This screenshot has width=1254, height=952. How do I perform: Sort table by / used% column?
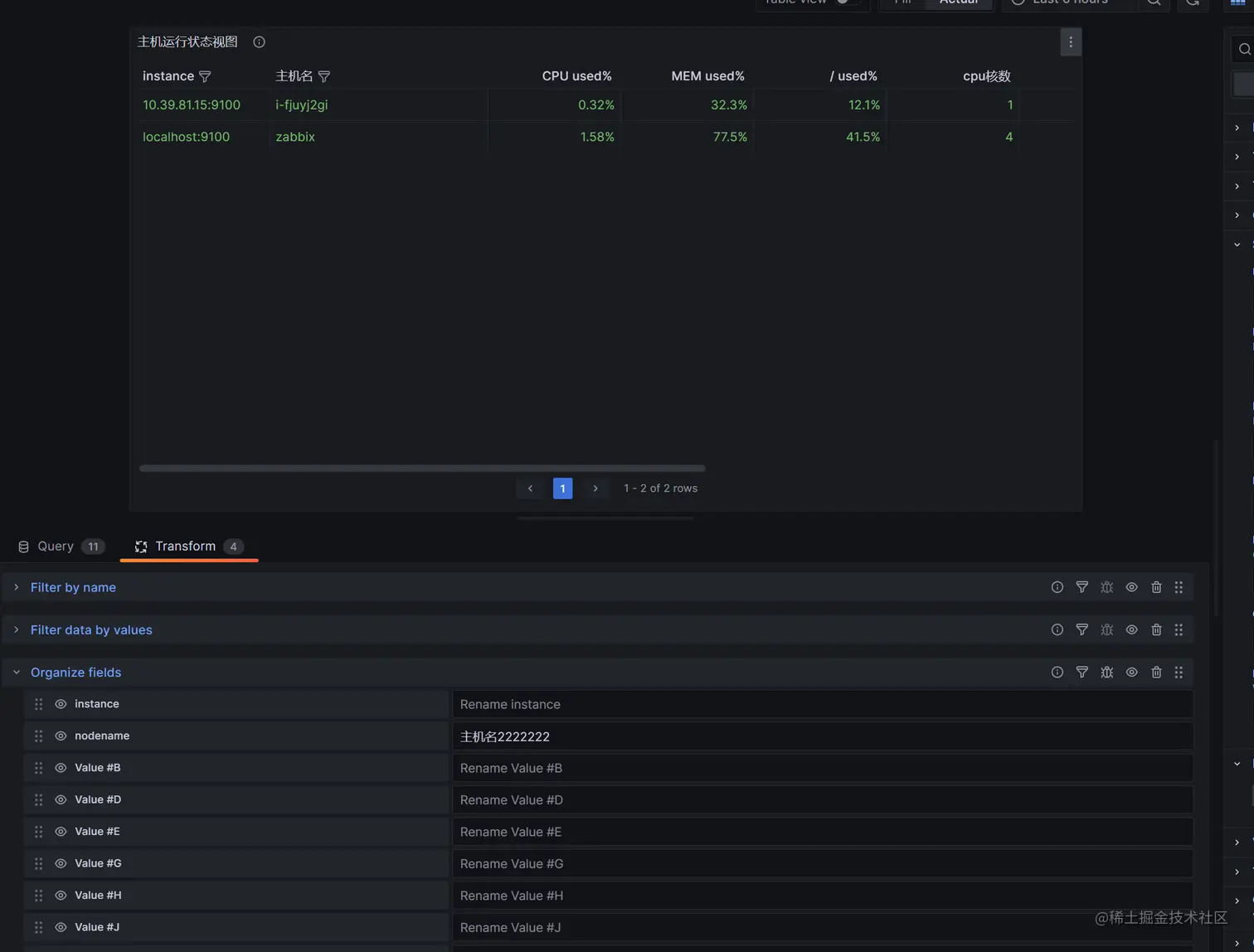[x=853, y=76]
